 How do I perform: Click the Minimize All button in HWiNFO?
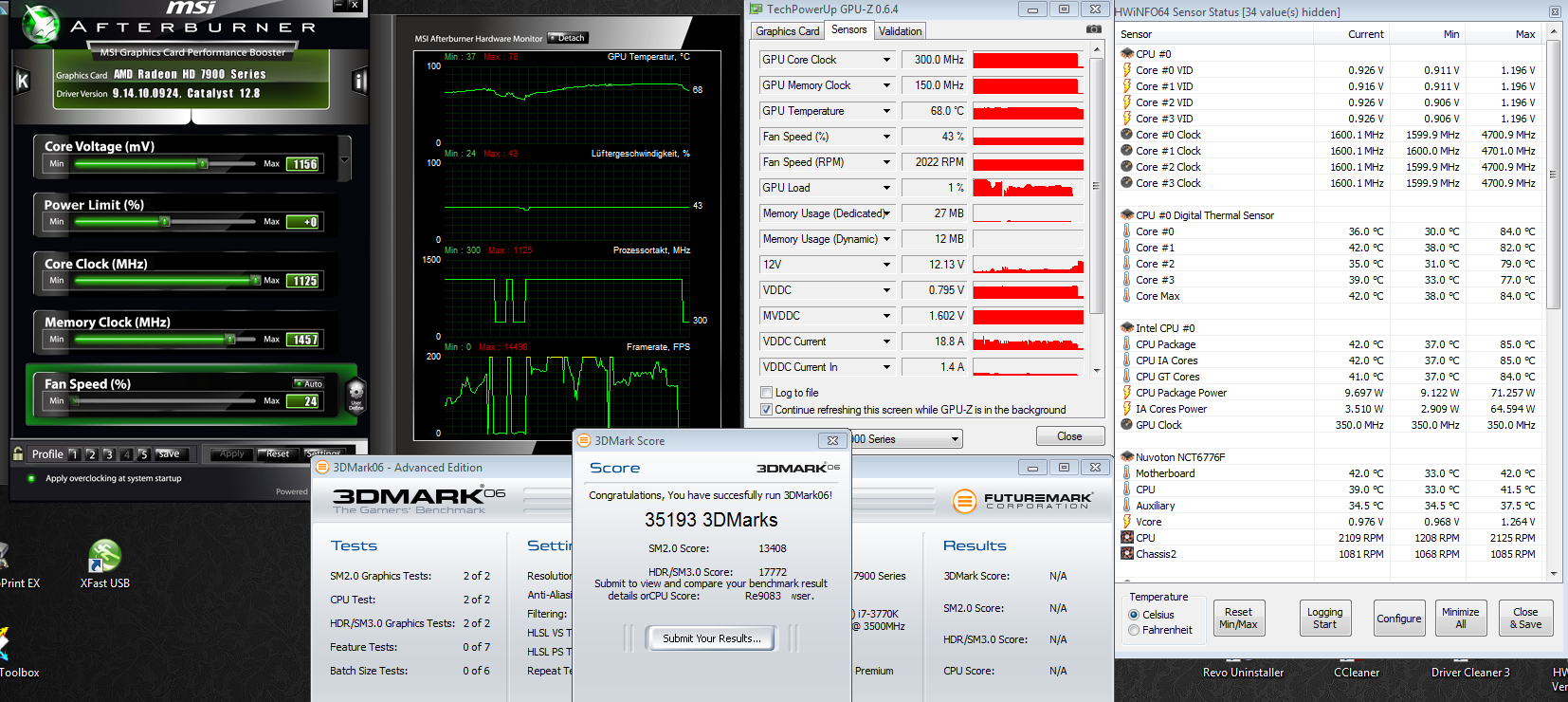pos(1461,619)
